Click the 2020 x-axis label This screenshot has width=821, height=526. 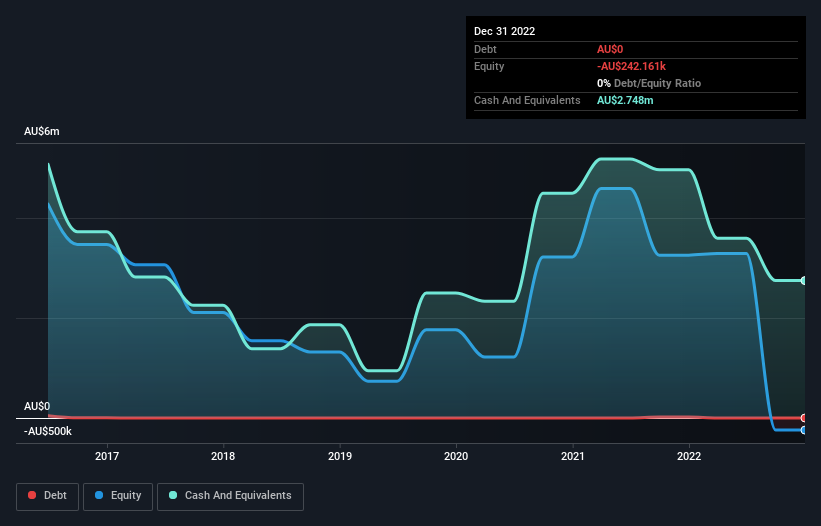pos(456,456)
